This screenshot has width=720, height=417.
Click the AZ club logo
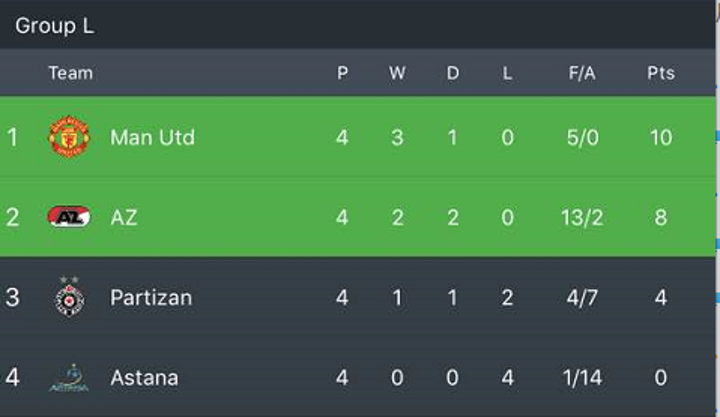point(70,217)
